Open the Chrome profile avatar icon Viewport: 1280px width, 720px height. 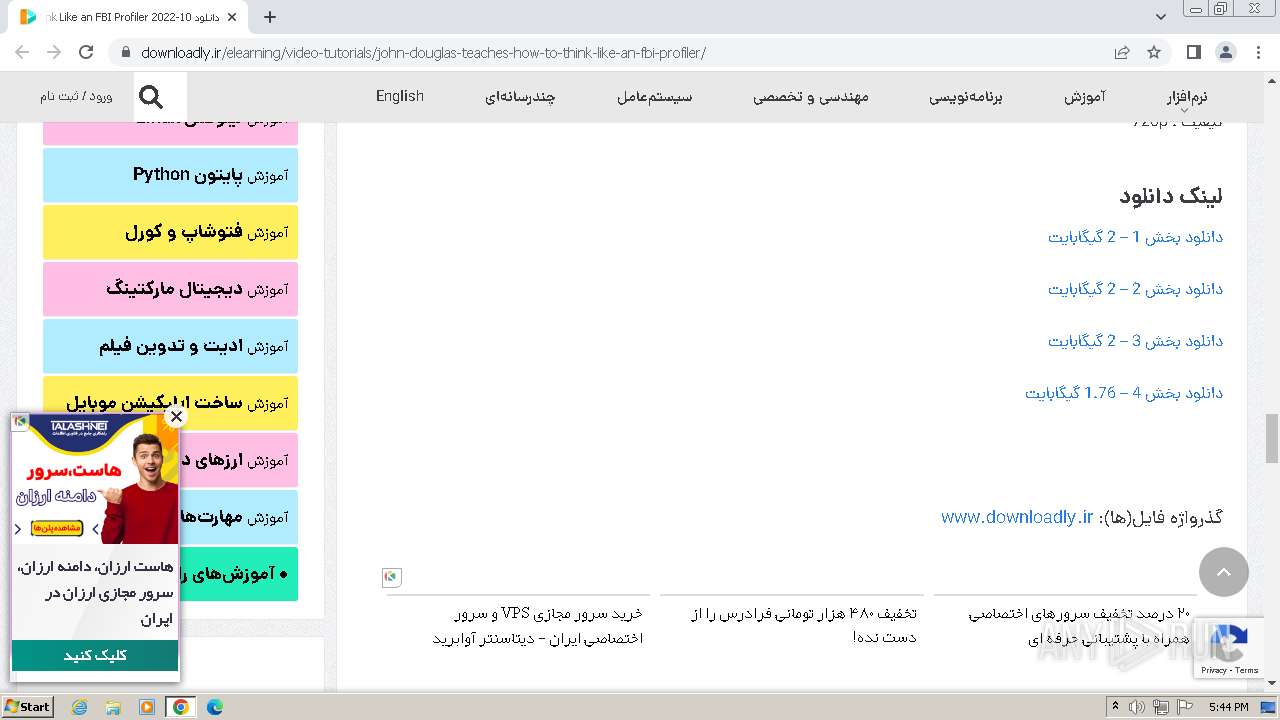click(x=1226, y=52)
